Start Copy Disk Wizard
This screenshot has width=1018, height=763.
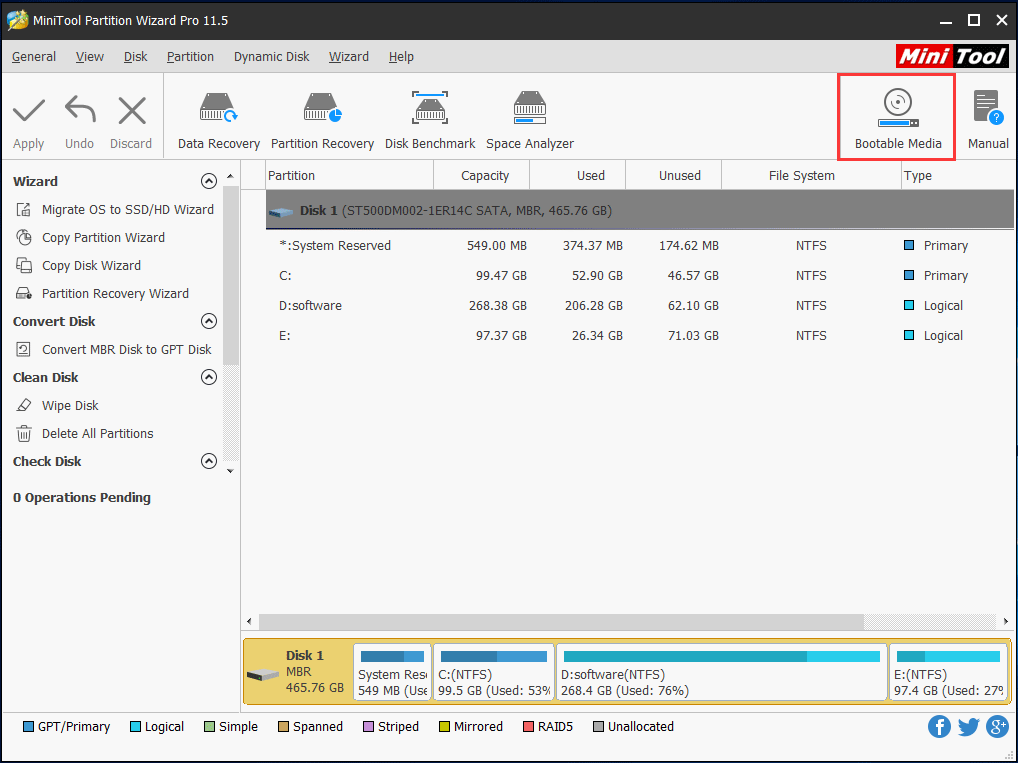[92, 266]
